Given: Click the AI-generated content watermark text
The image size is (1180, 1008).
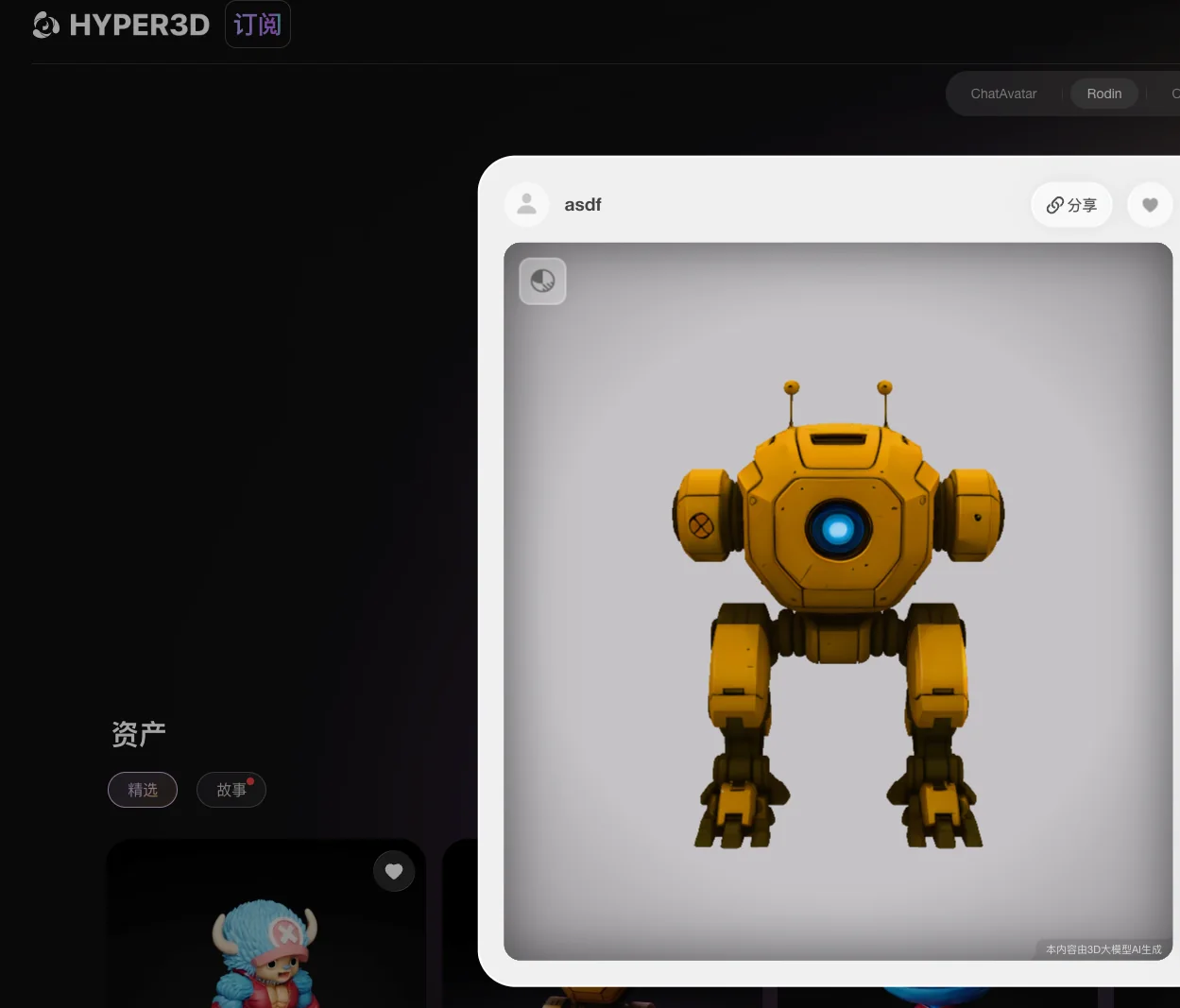Looking at the screenshot, I should (1102, 949).
